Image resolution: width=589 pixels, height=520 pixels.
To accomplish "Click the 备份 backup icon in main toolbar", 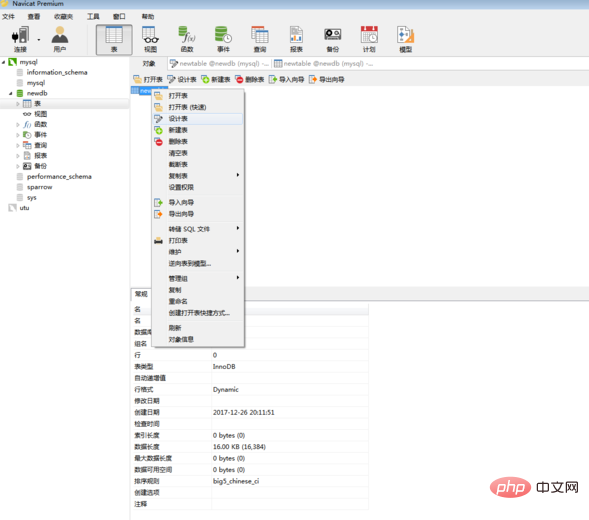I will [332, 39].
